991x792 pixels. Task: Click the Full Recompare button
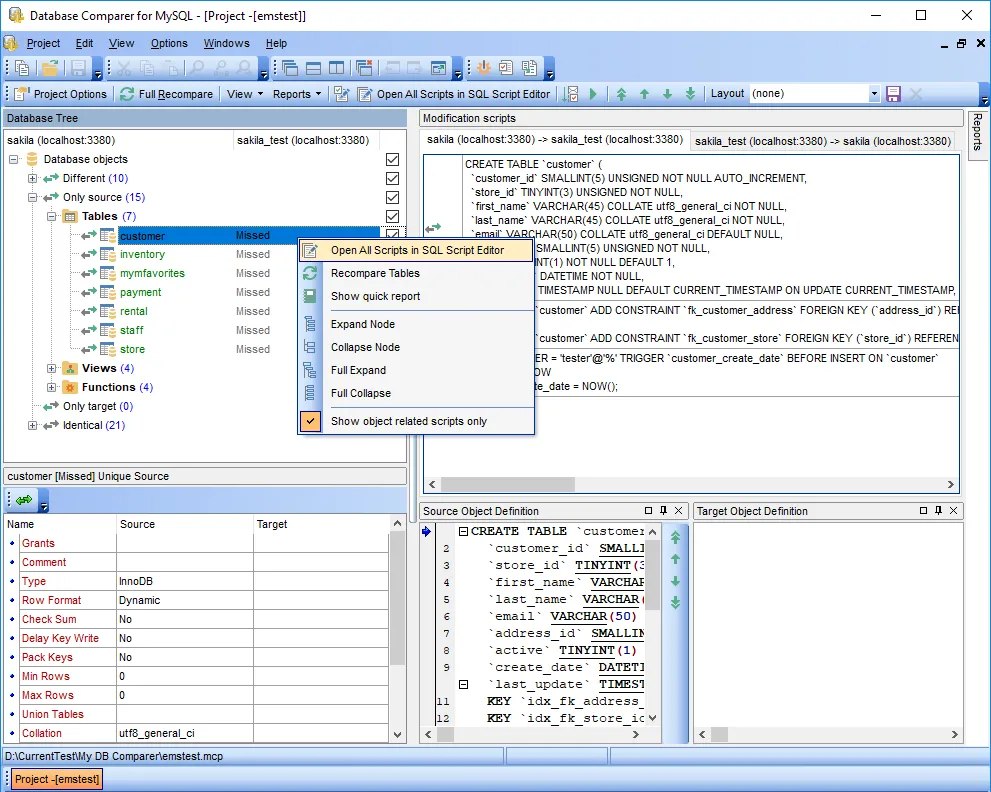coord(166,94)
